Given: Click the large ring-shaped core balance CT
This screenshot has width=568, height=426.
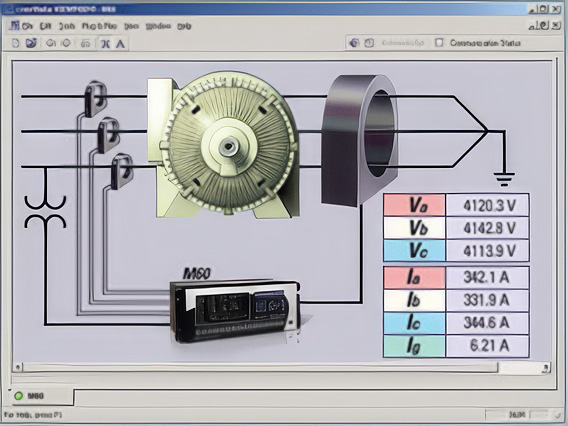Looking at the screenshot, I should [x=359, y=141].
